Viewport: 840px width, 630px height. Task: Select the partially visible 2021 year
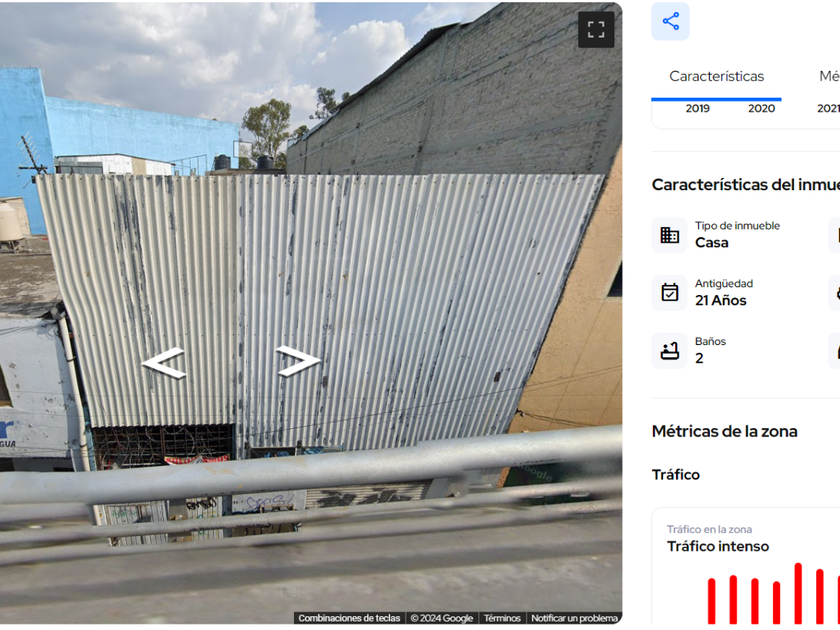(828, 109)
